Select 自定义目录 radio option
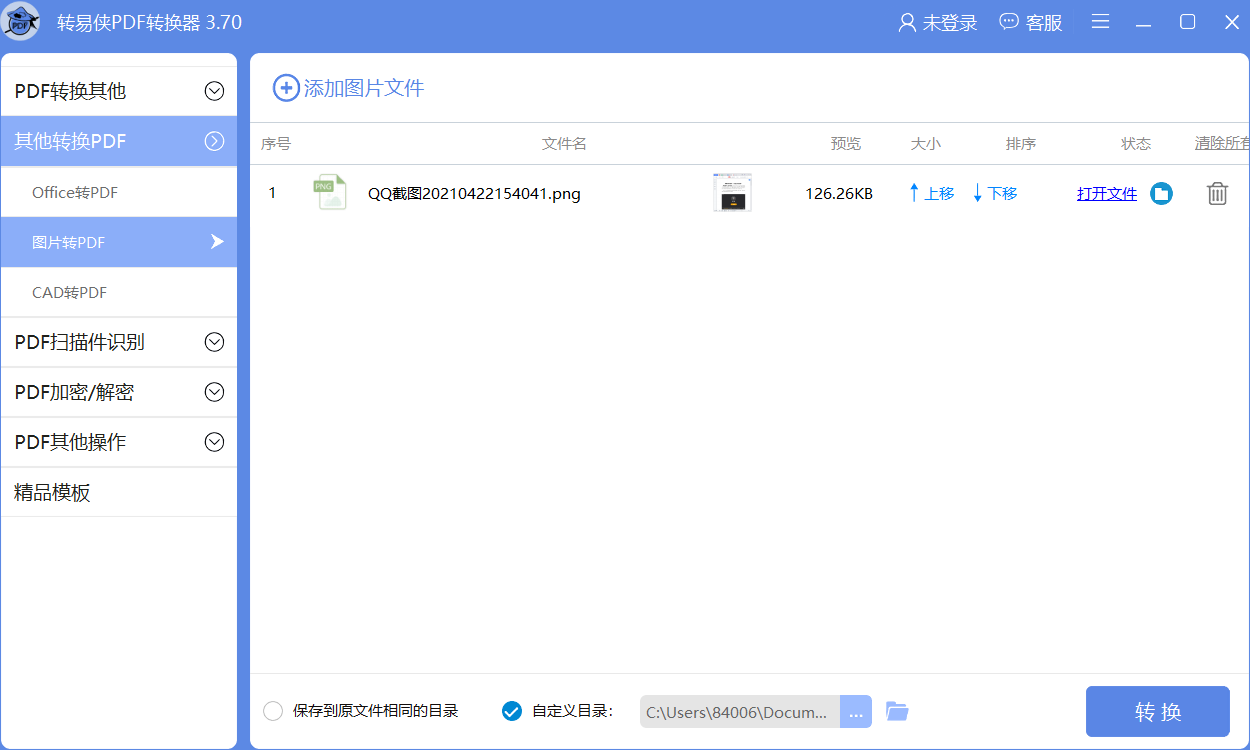This screenshot has height=750, width=1250. [x=511, y=711]
